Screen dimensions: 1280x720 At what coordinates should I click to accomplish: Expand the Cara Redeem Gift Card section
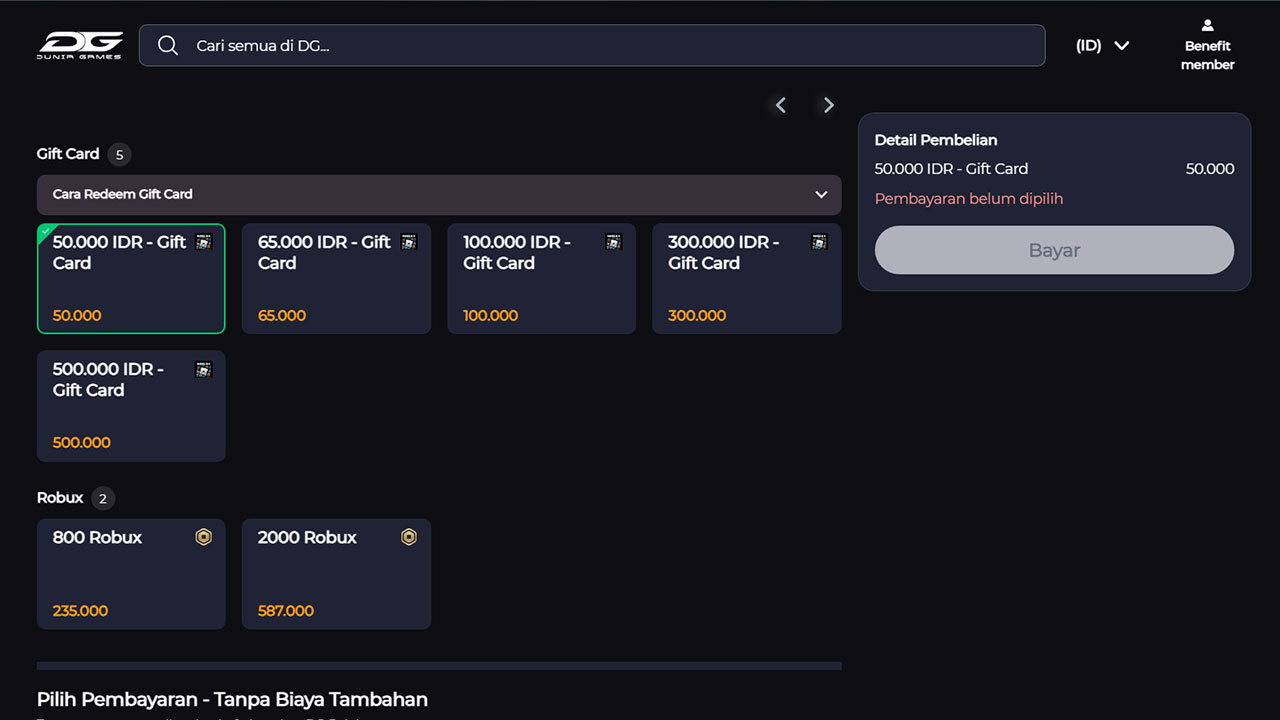[439, 194]
